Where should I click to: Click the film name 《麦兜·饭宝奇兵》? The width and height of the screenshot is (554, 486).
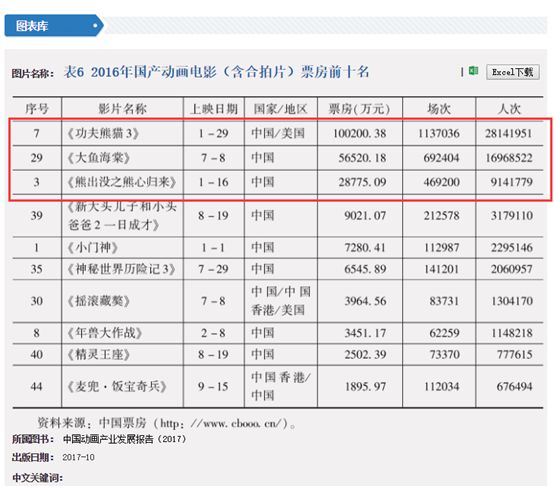[117, 386]
